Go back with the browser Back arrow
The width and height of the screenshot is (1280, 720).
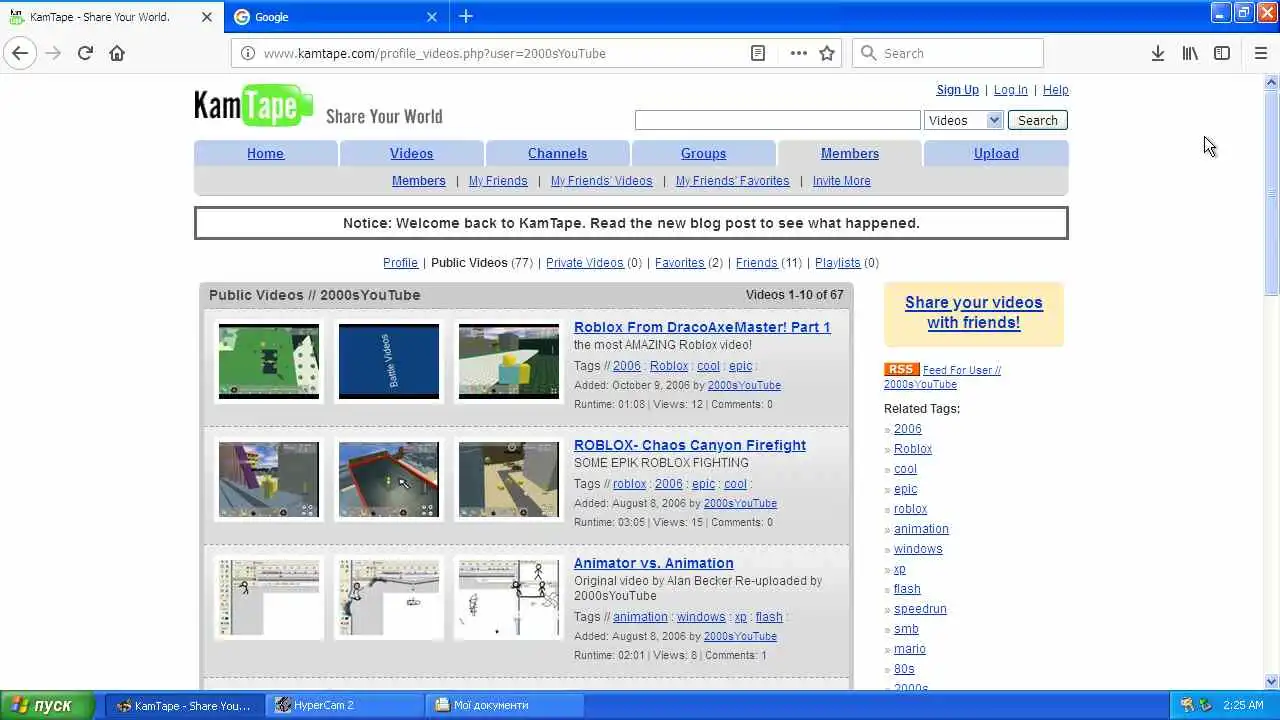tap(20, 53)
